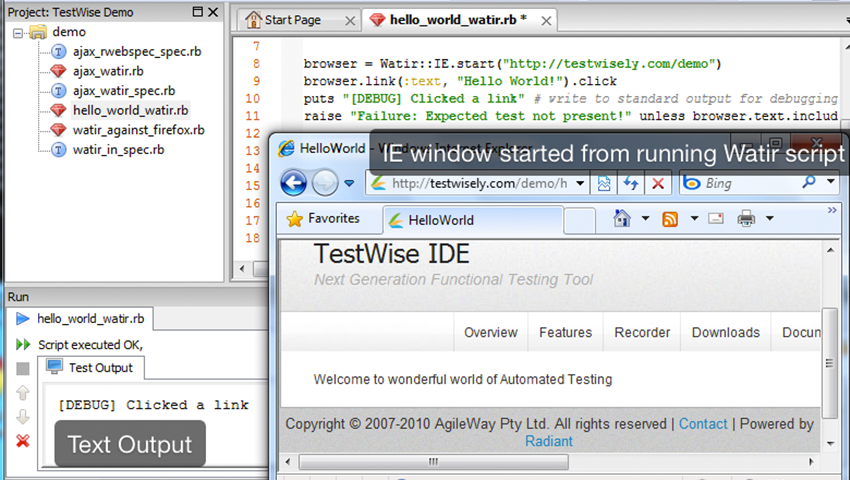Click the RSS feeds icon in IE
850x480 pixels.
(x=670, y=219)
